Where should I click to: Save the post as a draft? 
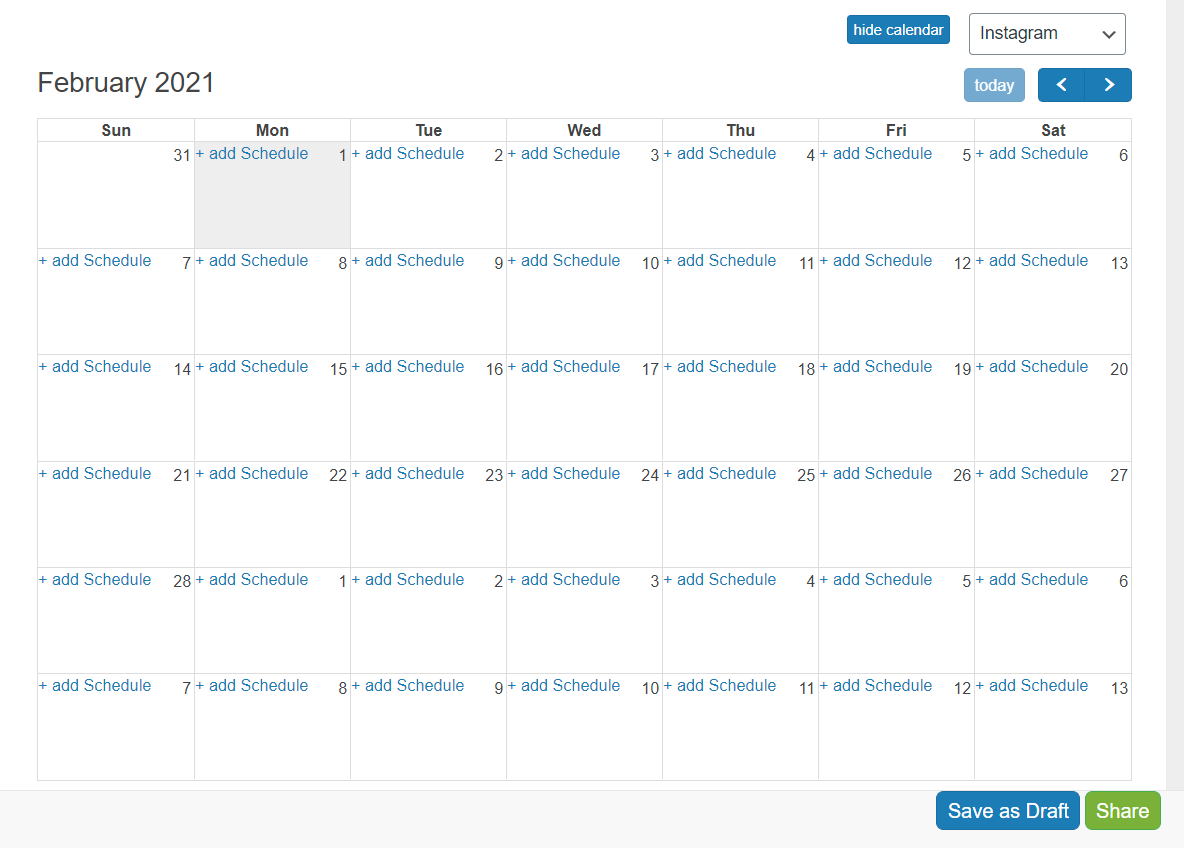[1007, 810]
